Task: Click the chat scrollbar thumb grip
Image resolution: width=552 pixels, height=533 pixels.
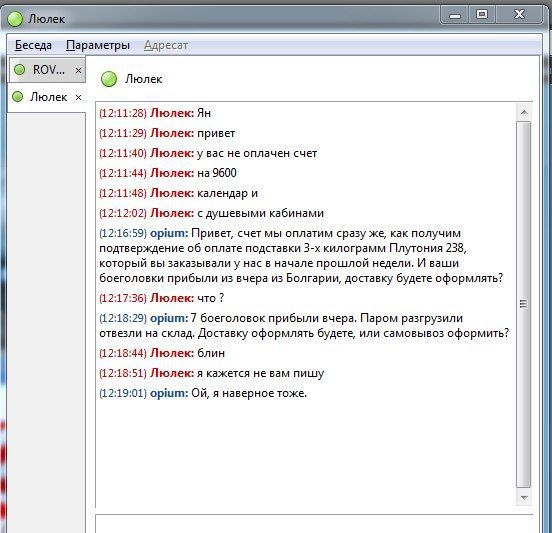Action: click(523, 304)
